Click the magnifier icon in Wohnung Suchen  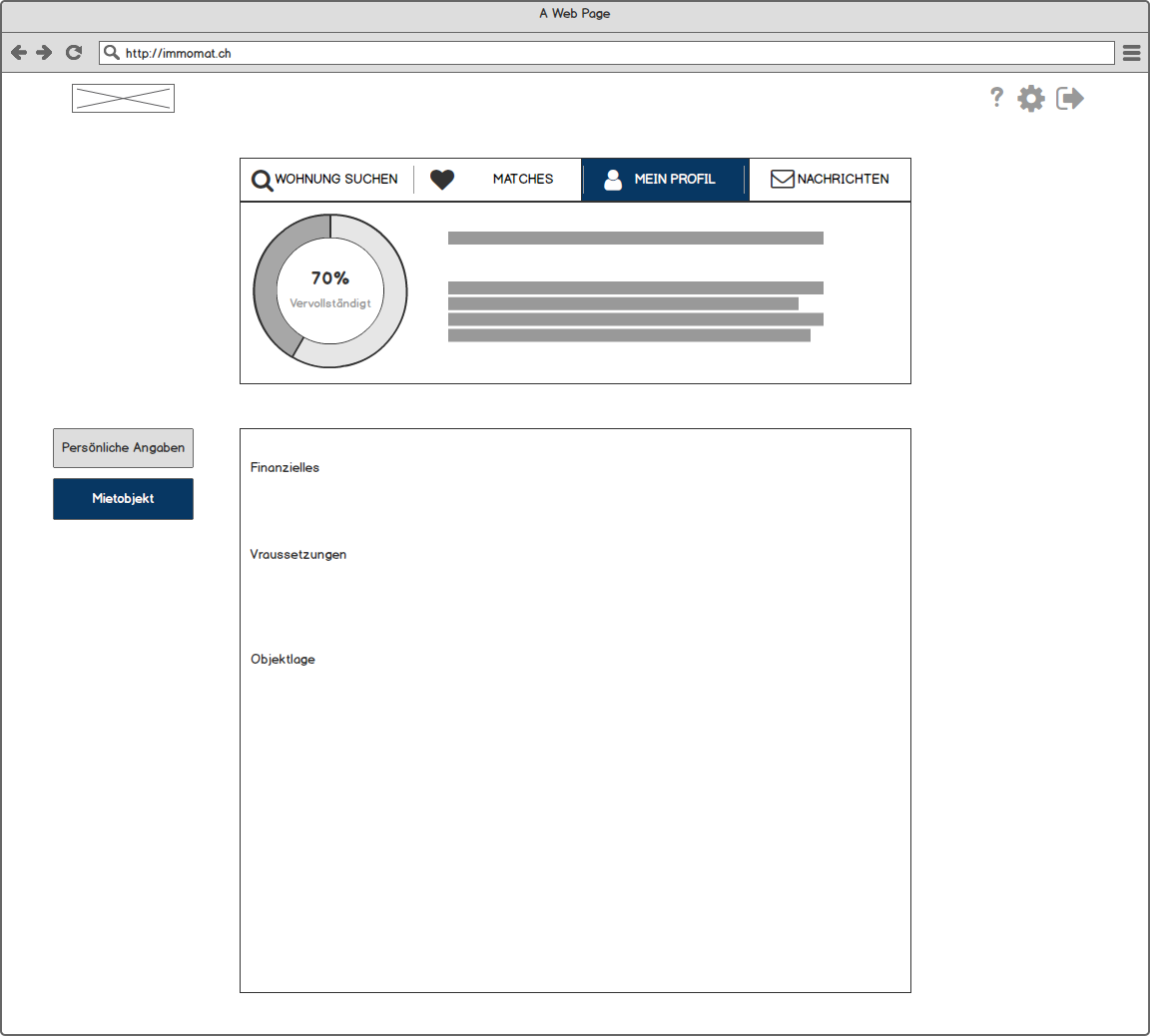(x=262, y=180)
